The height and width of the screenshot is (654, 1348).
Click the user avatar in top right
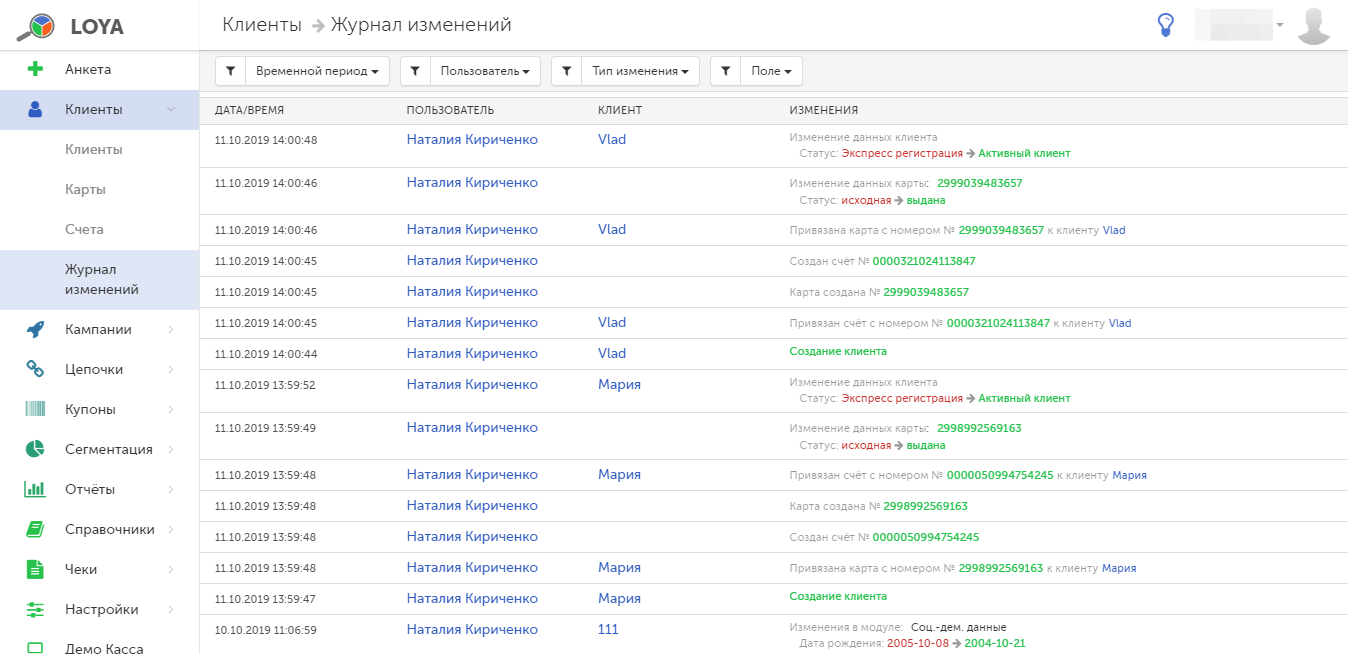1313,26
